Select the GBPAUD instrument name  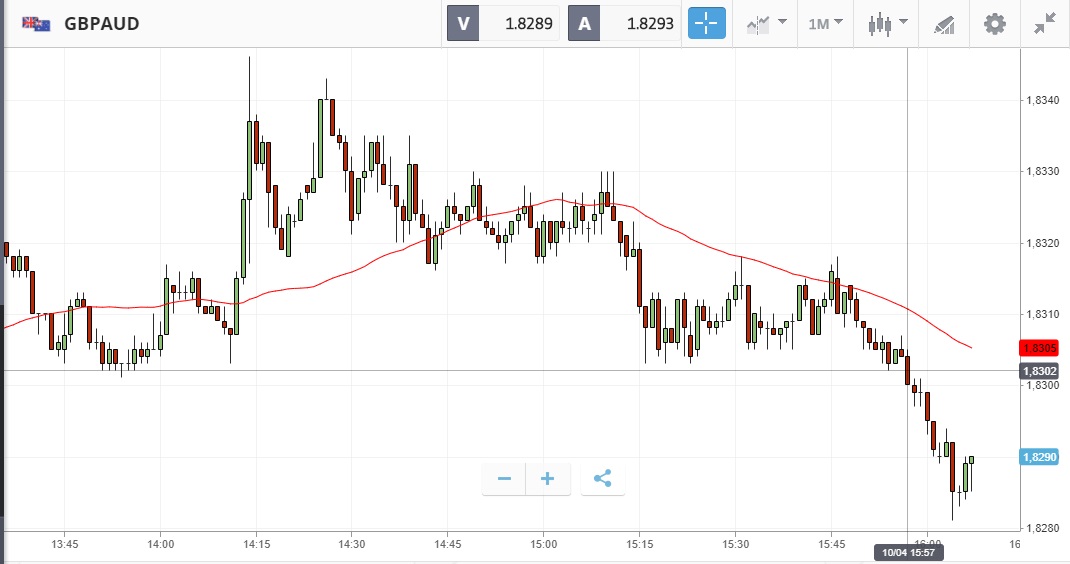coord(101,24)
